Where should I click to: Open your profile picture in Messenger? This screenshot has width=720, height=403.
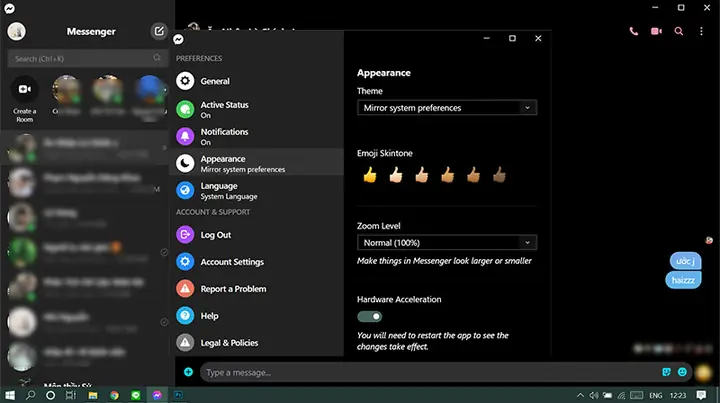click(17, 31)
